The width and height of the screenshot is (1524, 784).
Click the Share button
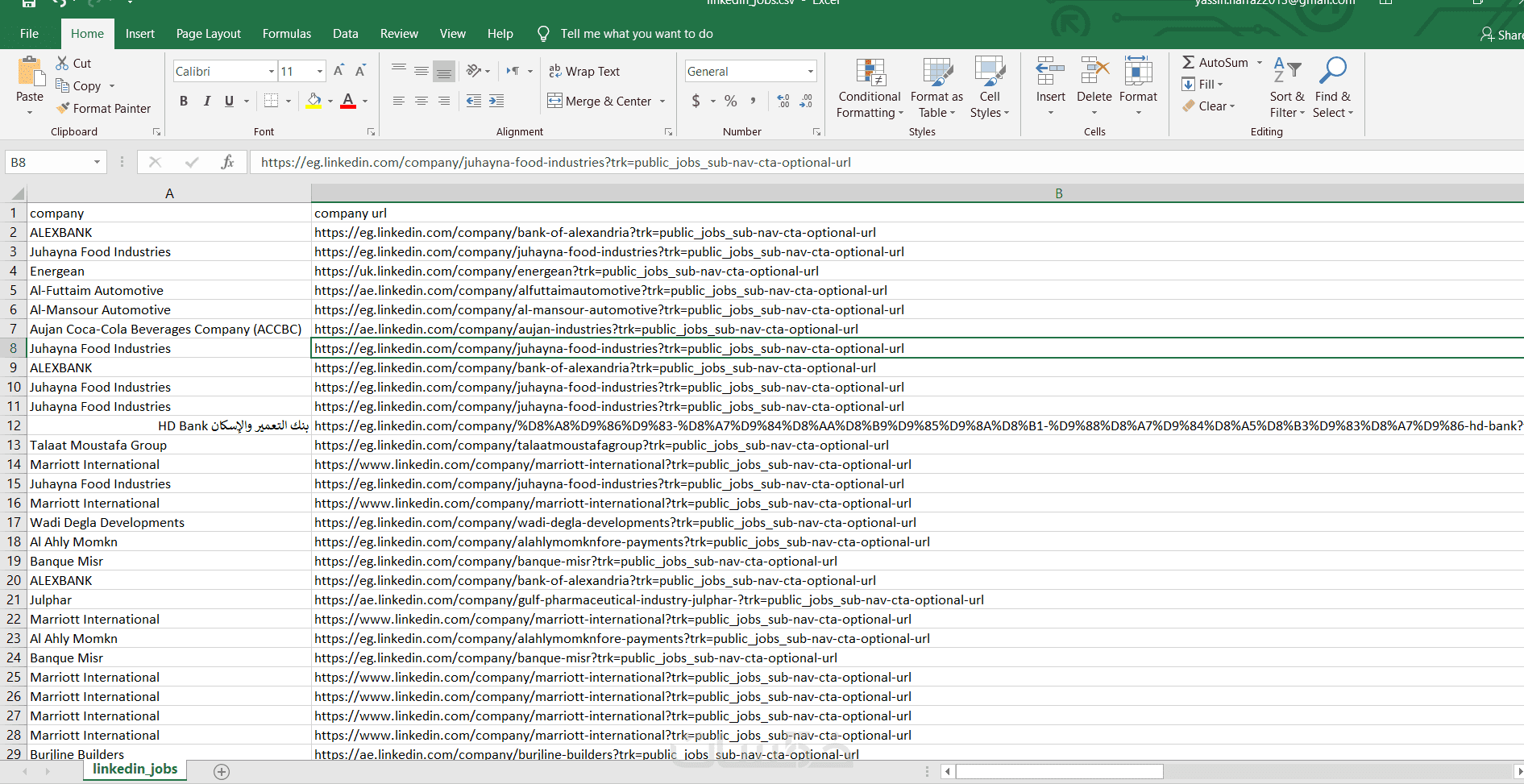tap(1501, 35)
